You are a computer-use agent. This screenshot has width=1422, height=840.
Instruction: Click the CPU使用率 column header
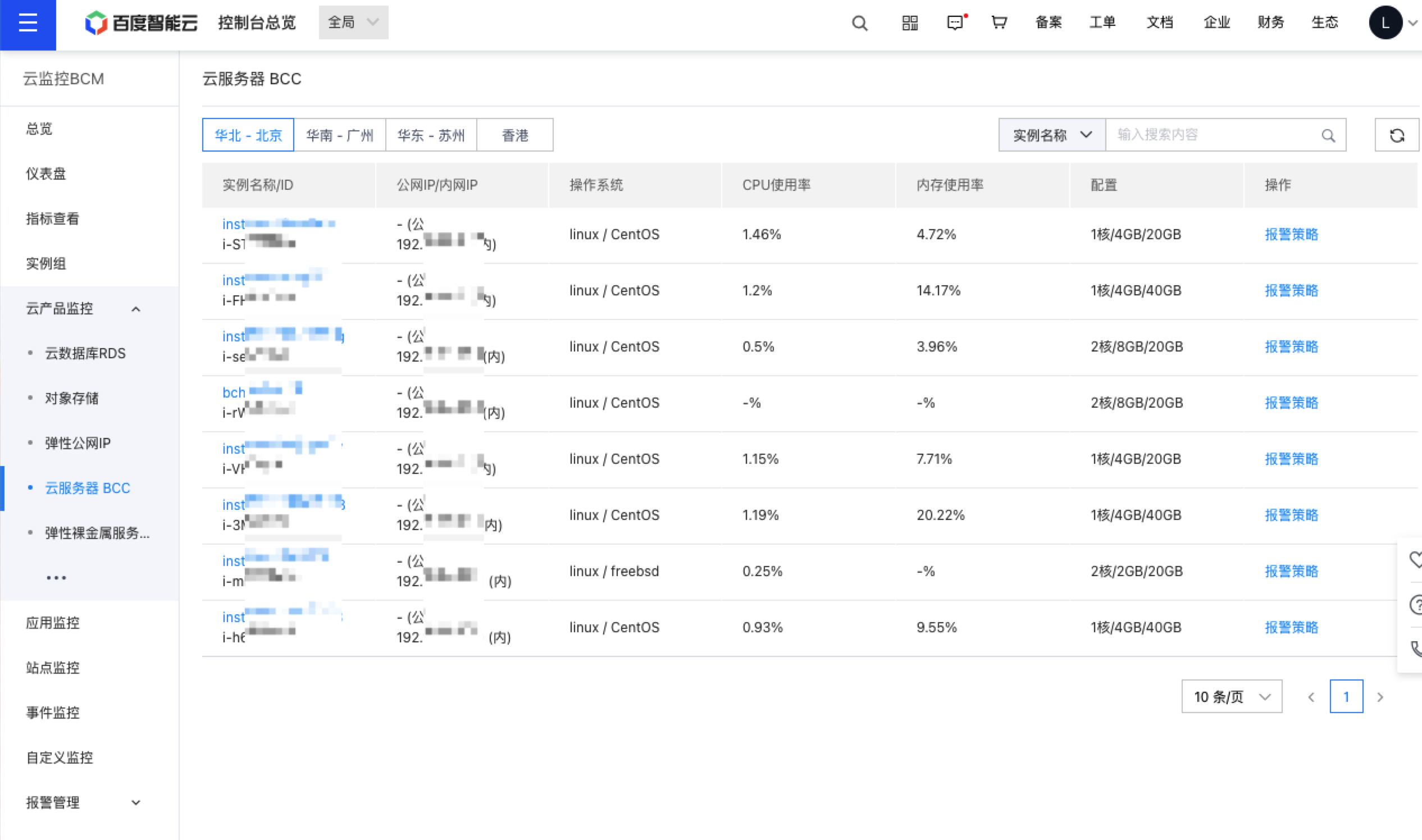pos(776,185)
